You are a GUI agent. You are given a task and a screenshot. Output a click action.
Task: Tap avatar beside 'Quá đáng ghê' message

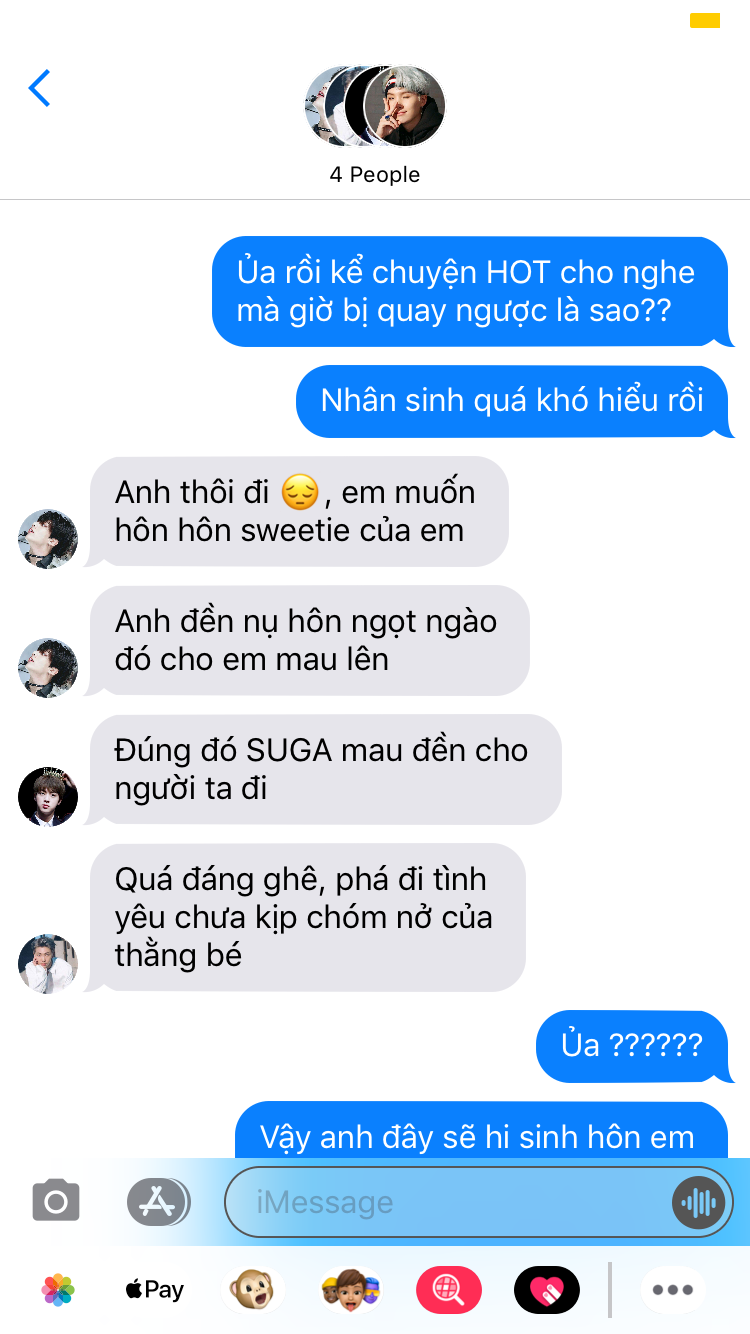click(48, 964)
